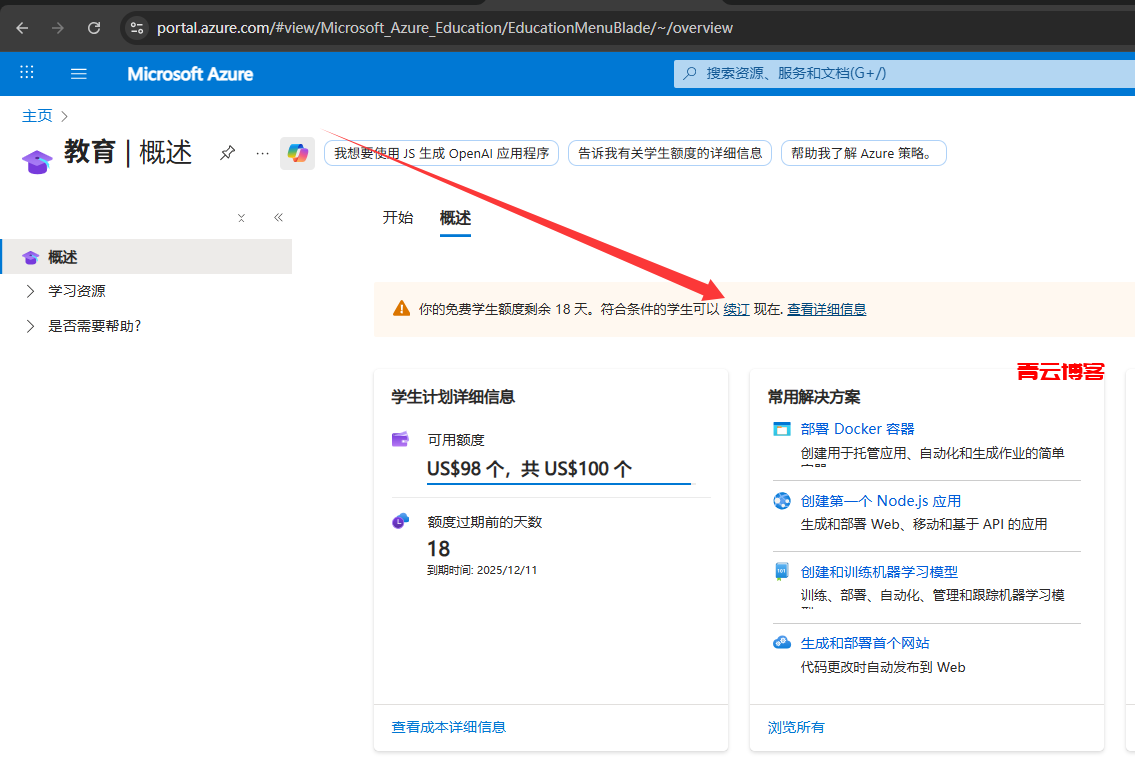This screenshot has width=1135, height=761.
Task: Click the Docker container icon
Action: point(782,429)
